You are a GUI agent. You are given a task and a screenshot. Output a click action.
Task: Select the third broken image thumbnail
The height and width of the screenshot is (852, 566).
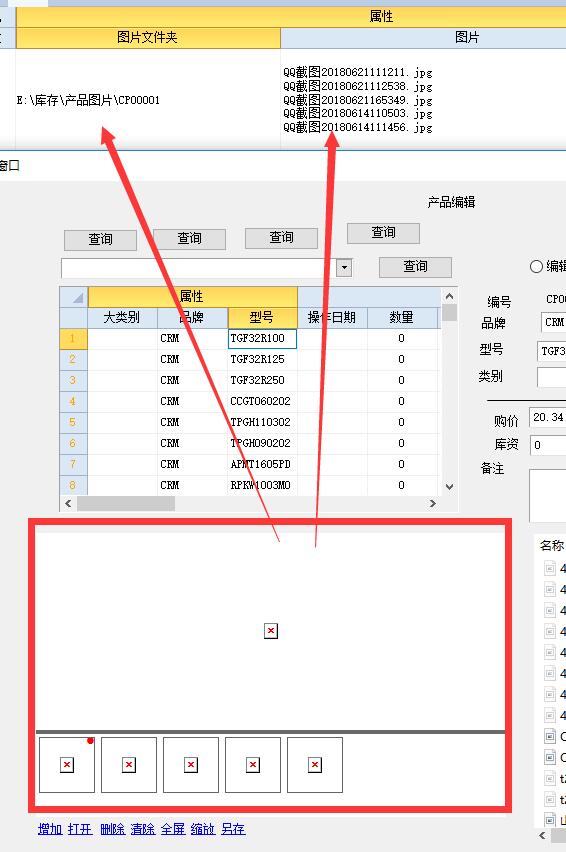click(191, 765)
